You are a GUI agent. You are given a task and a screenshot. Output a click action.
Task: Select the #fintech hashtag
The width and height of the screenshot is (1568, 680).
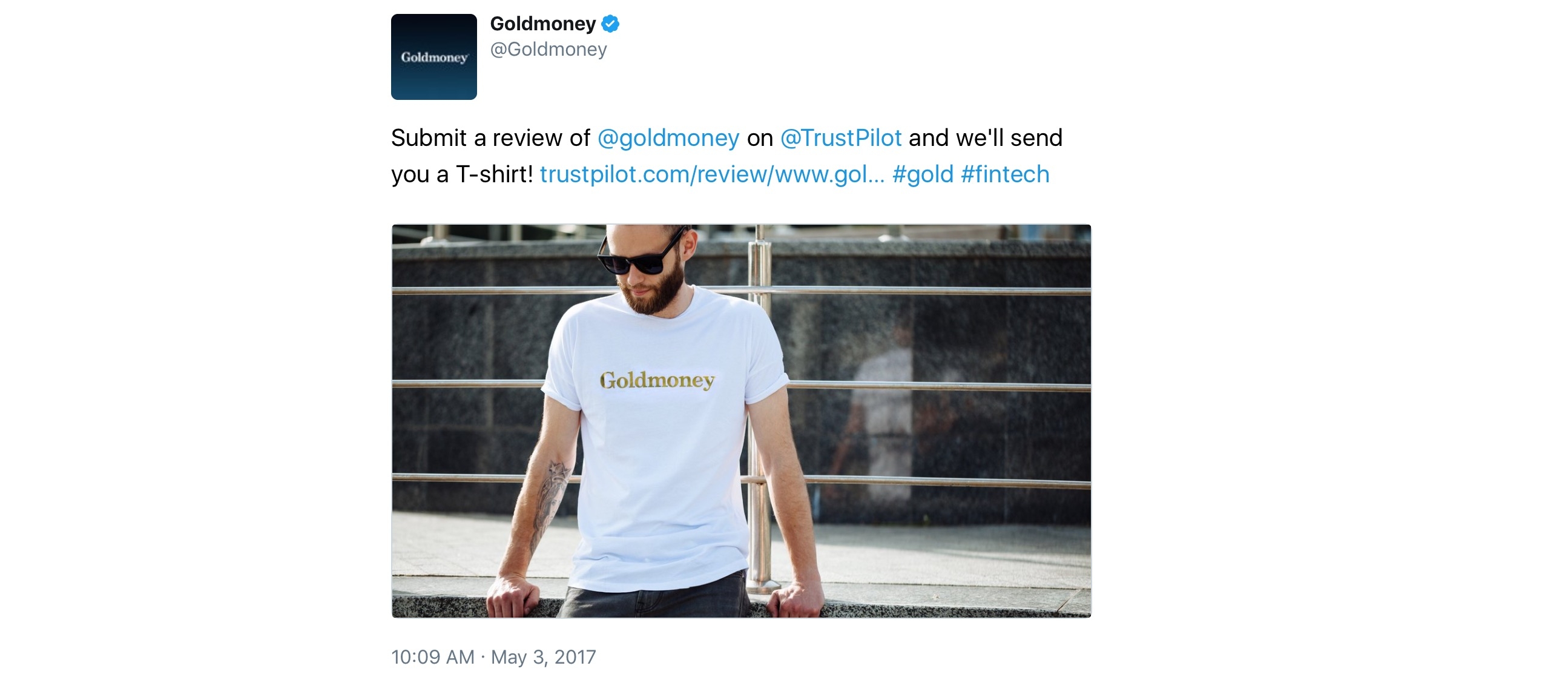pos(1005,175)
